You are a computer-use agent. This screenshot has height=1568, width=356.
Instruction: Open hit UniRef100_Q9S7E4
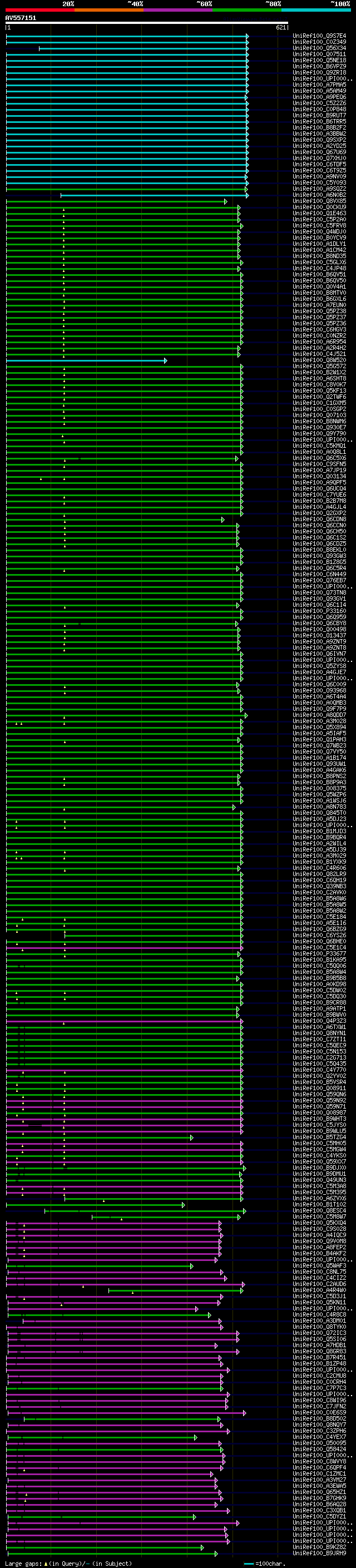tap(319, 36)
